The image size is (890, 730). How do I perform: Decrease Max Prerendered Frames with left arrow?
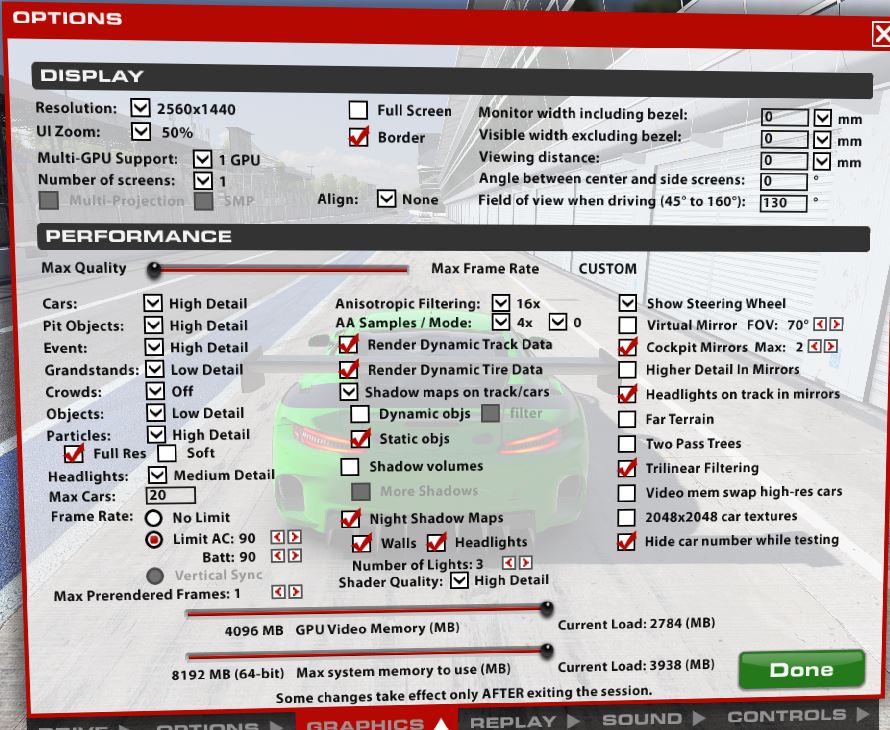click(279, 592)
